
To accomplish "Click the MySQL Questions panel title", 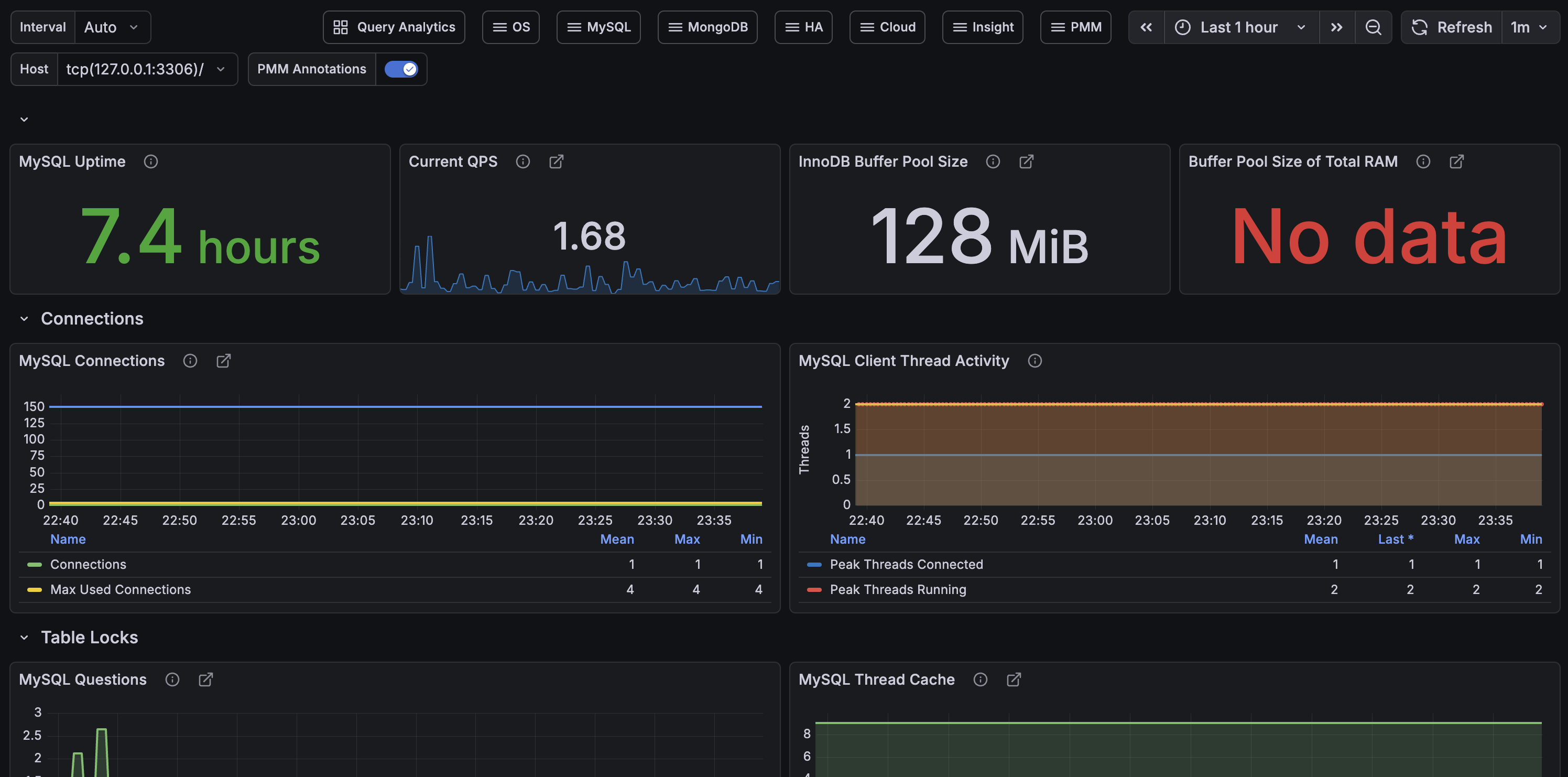I will [83, 679].
